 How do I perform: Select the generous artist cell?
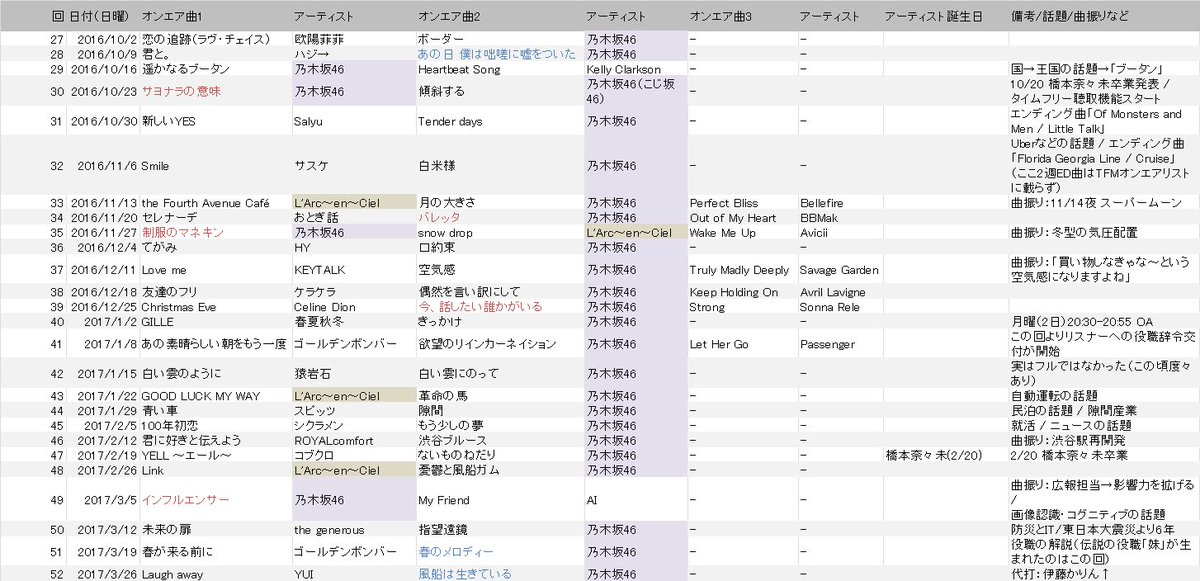tap(329, 530)
